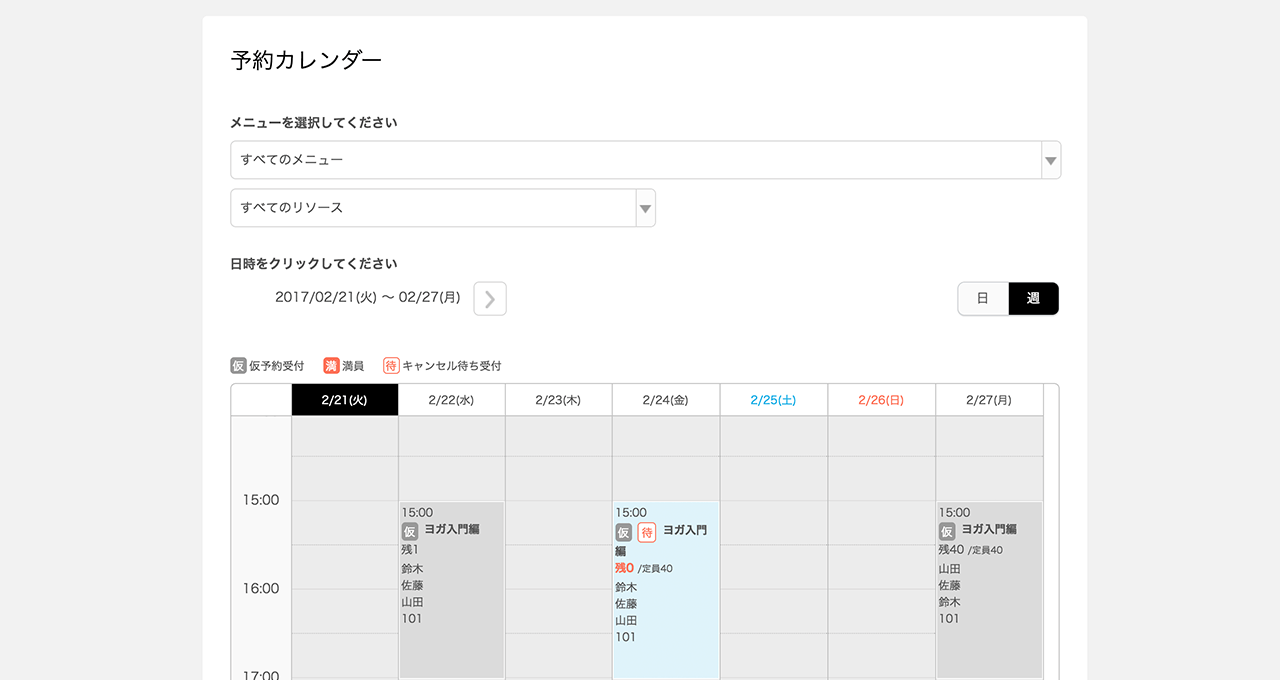The width and height of the screenshot is (1280, 680).
Task: Click the 仮 badge on the 2/24 event
Action: click(623, 532)
